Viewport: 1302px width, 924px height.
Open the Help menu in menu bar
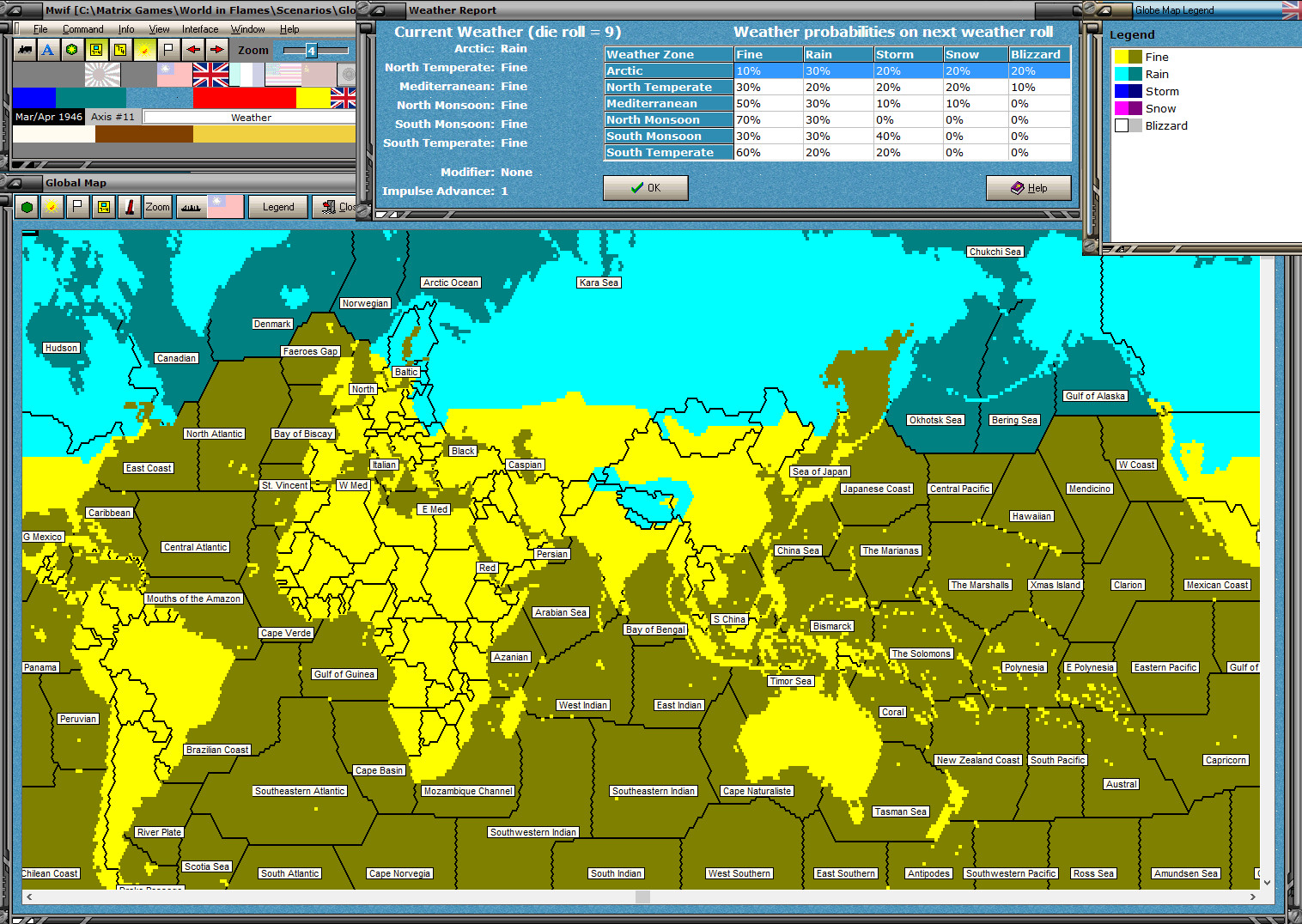click(x=289, y=29)
